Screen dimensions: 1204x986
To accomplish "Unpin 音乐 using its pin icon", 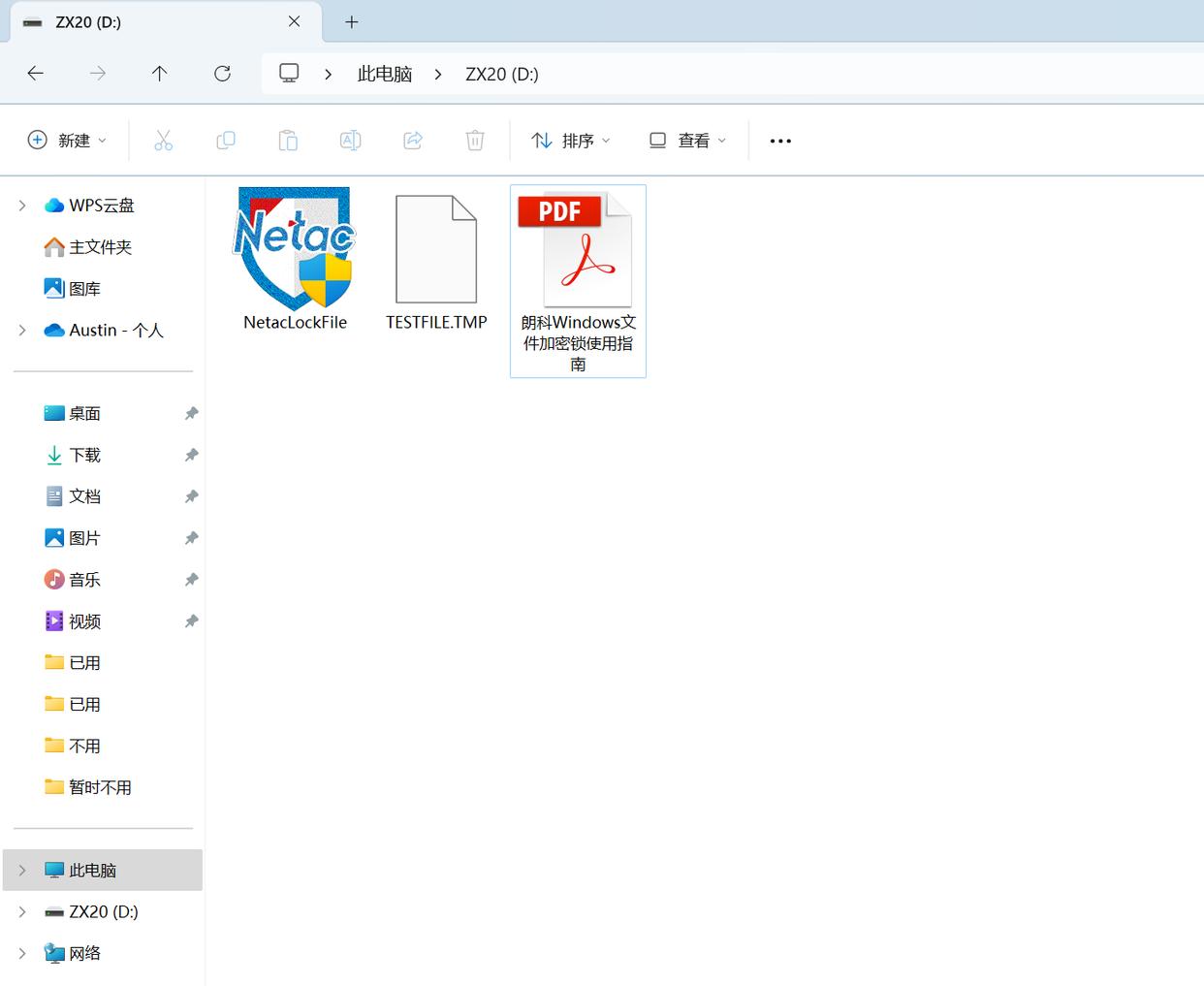I will pos(191,580).
